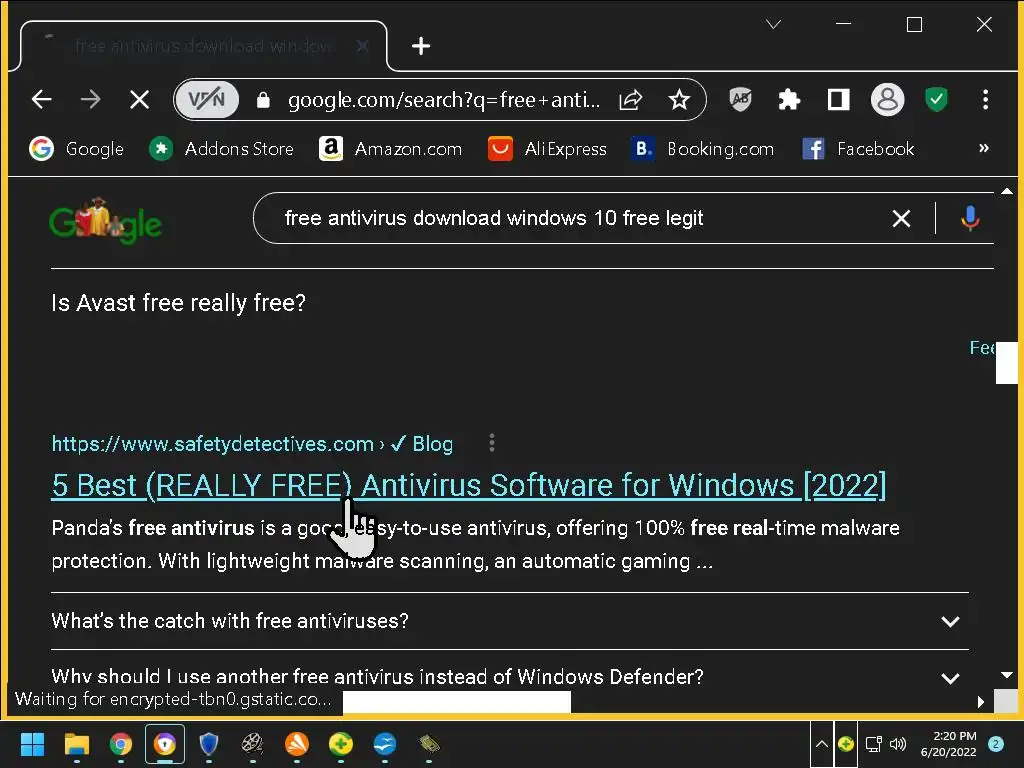Screen dimensions: 1024x768
Task: Switch to active secure browser taskbar icon
Action: (165, 744)
